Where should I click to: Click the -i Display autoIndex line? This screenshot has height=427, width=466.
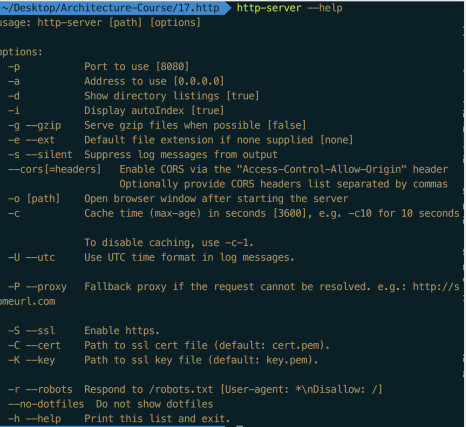click(x=116, y=110)
